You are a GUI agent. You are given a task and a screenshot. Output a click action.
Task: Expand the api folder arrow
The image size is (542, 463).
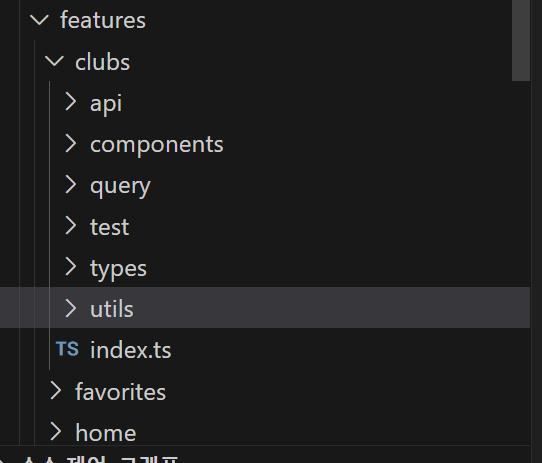(71, 102)
